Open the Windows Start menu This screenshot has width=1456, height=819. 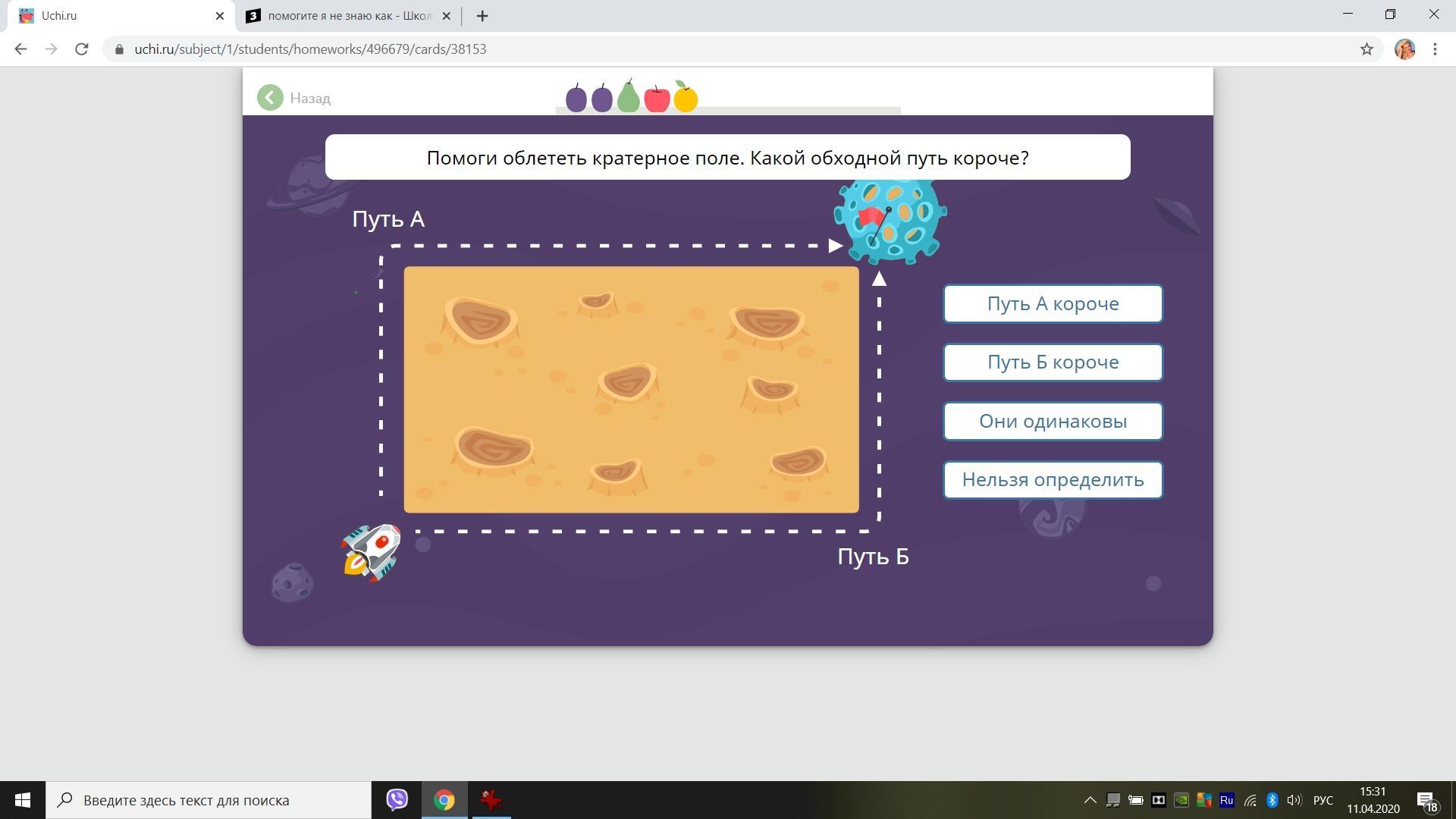tap(23, 800)
